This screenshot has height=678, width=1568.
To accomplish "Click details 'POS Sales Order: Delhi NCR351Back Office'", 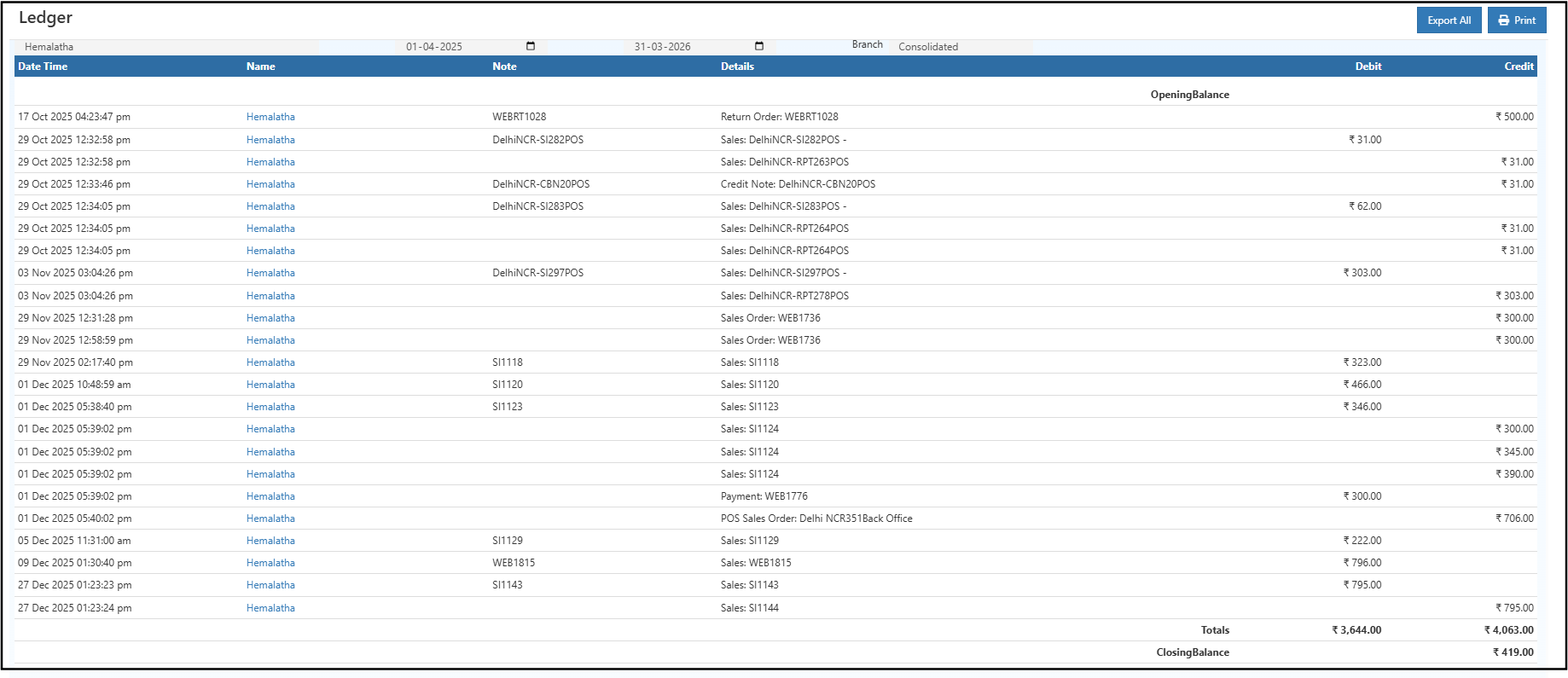I will 816,519.
